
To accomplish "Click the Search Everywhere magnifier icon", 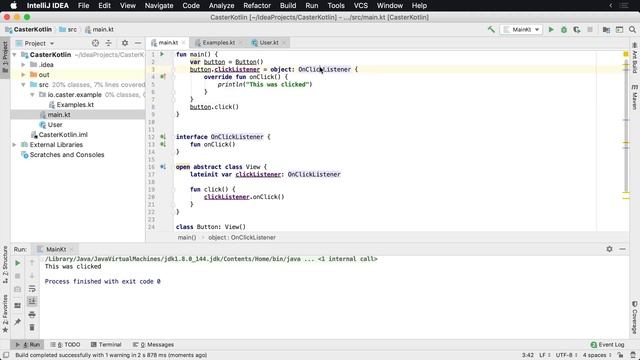I will tap(632, 29).
